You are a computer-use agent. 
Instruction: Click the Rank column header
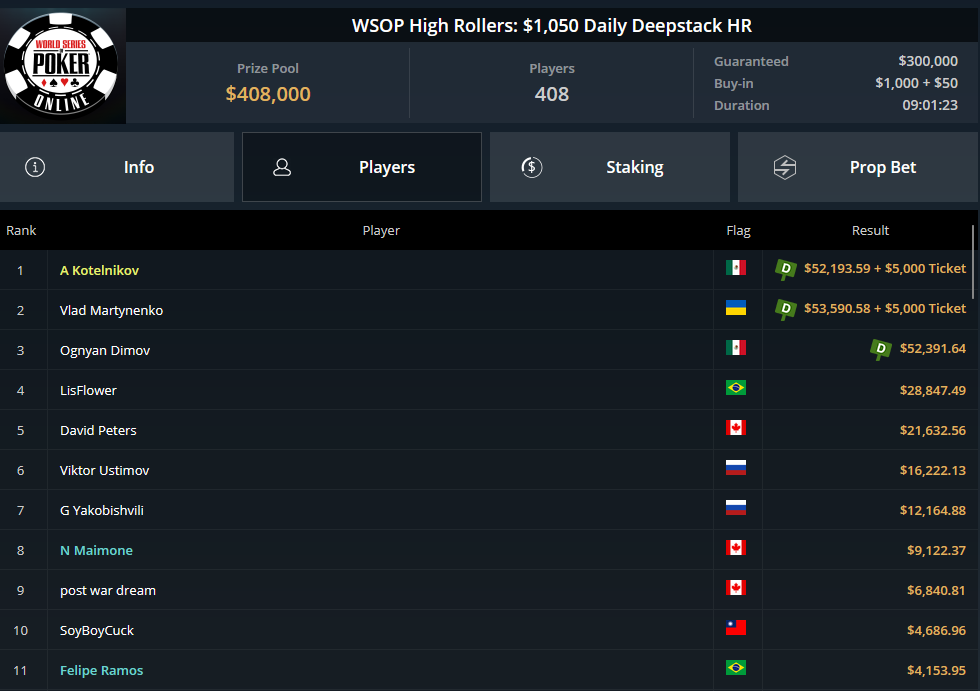point(21,231)
